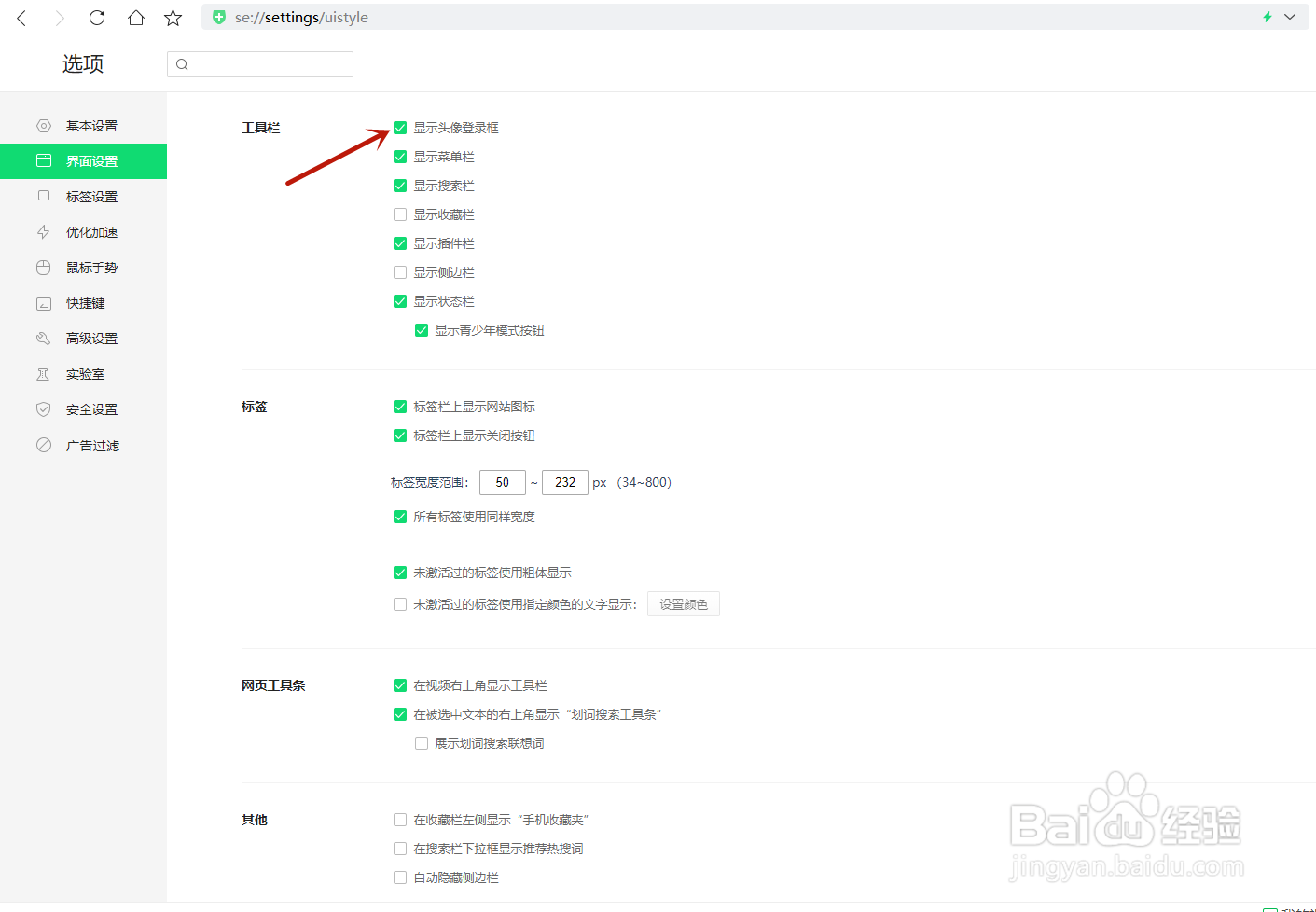The height and width of the screenshot is (912, 1316).
Task: Select the 快捷键 shortcut key settings icon
Action: coord(43,303)
